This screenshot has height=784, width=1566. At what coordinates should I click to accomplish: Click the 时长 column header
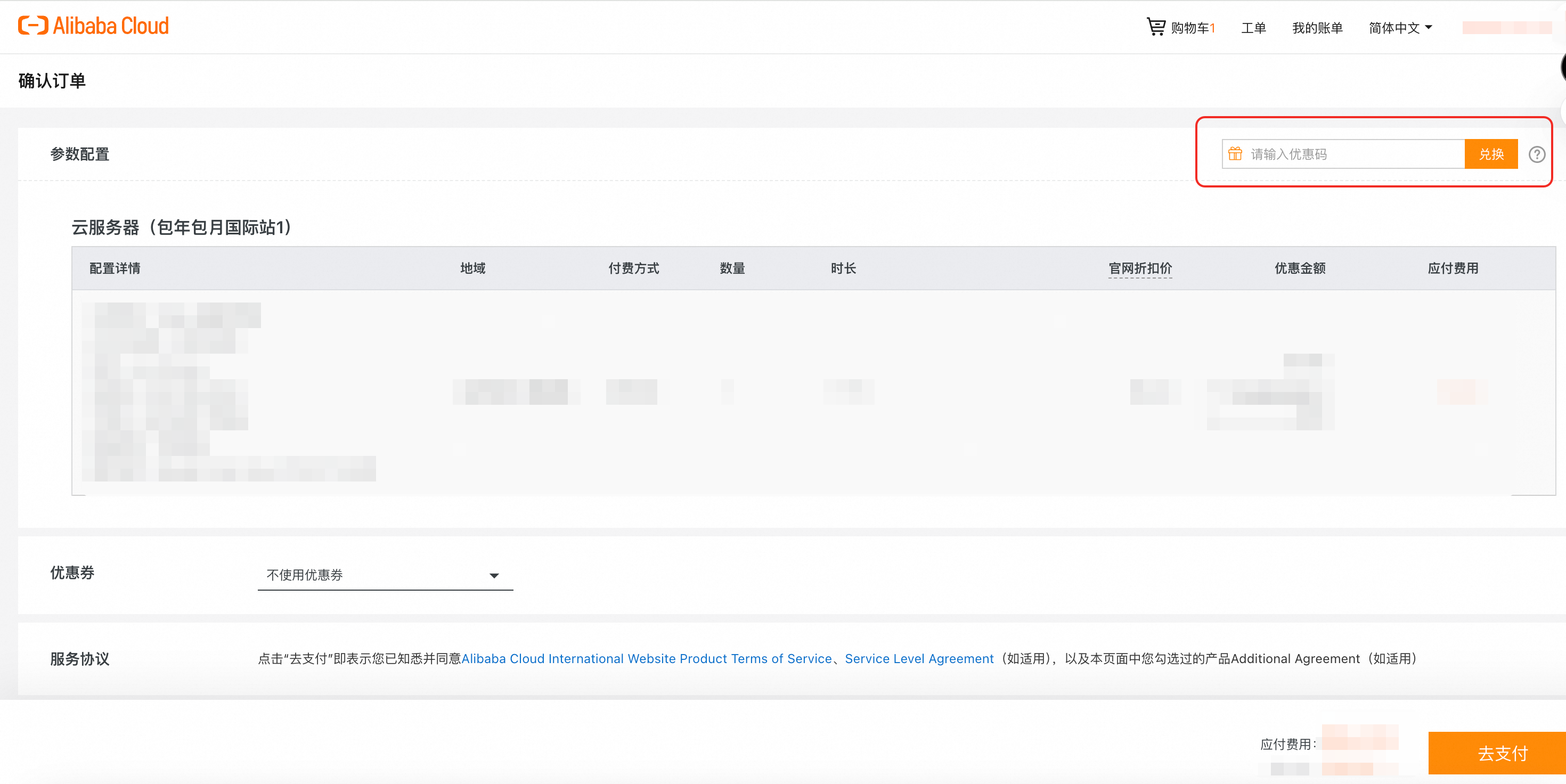843,268
